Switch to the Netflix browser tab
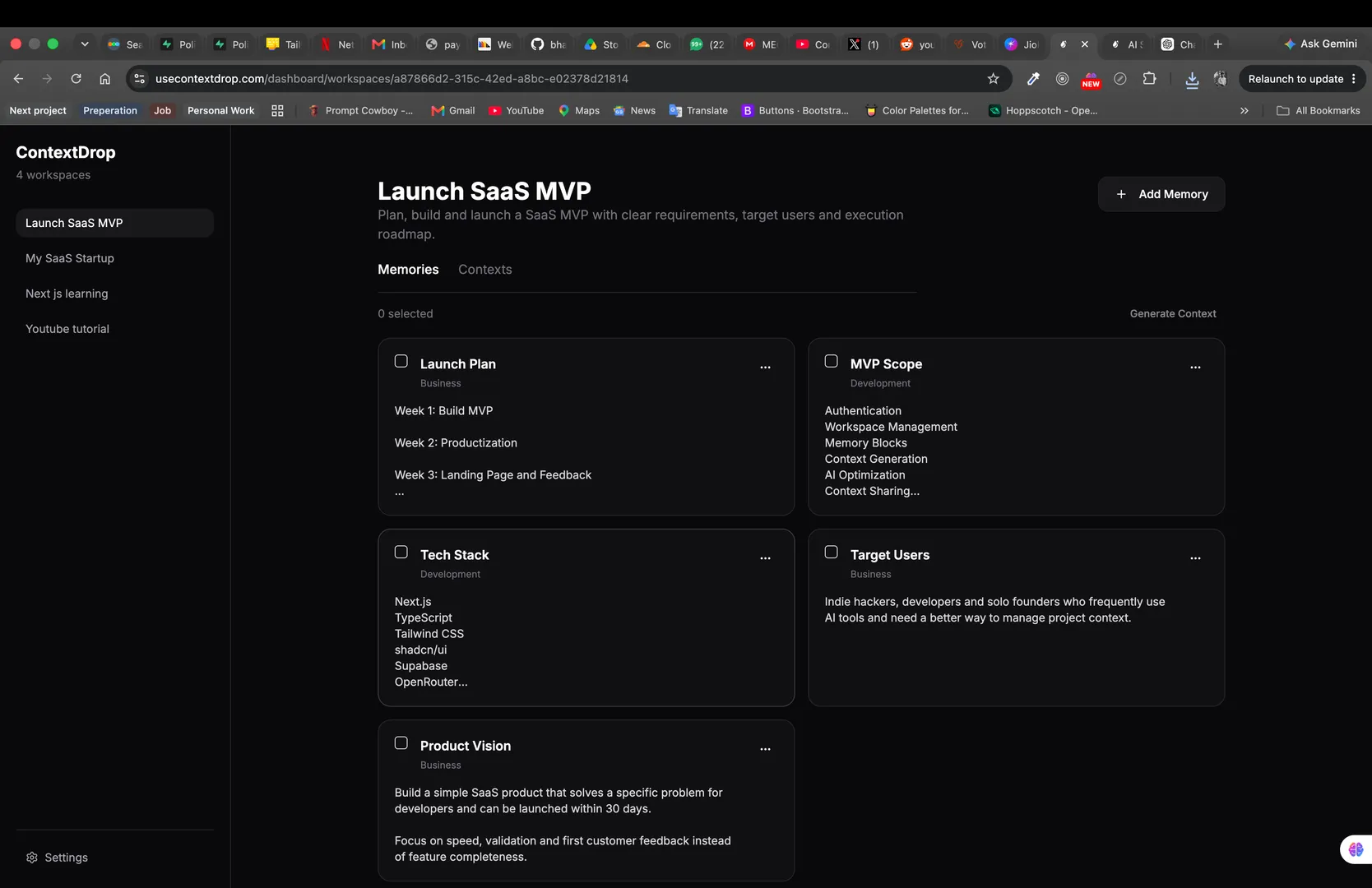Image resolution: width=1372 pixels, height=888 pixels. (337, 44)
